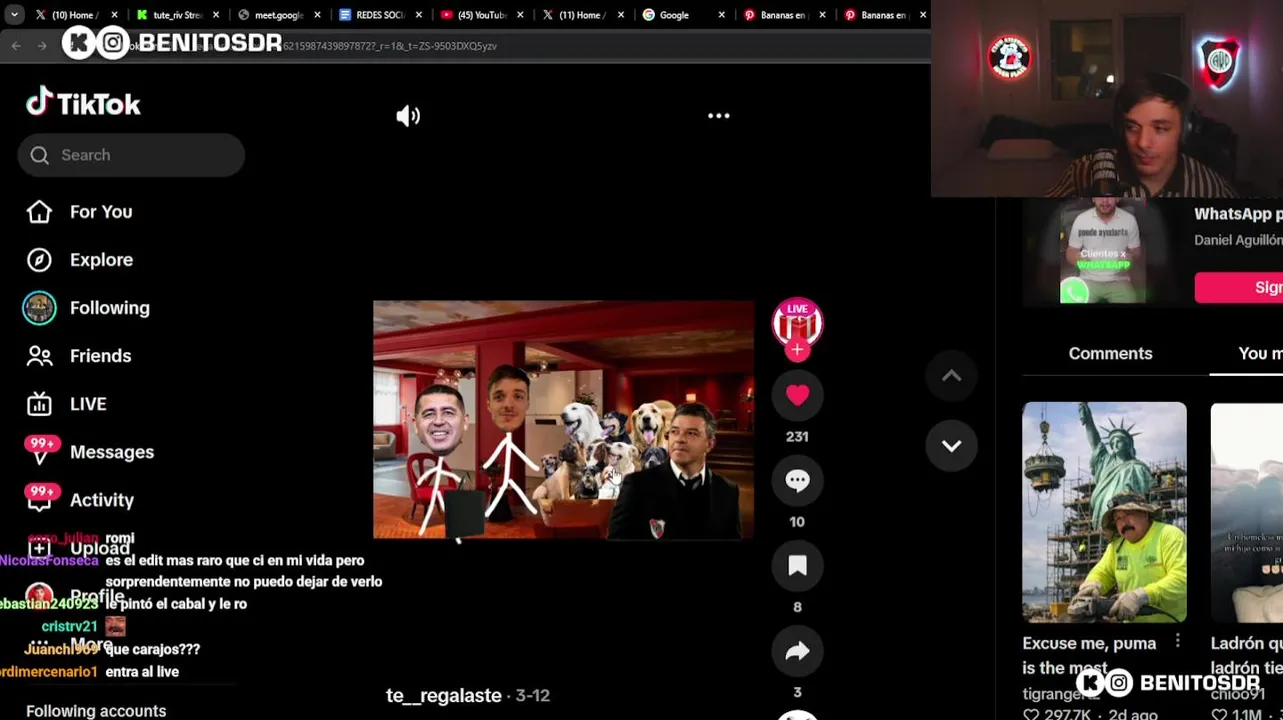Screen dimensions: 1283x720
Task: Open the browser tab search dropdown
Action: click(x=14, y=15)
